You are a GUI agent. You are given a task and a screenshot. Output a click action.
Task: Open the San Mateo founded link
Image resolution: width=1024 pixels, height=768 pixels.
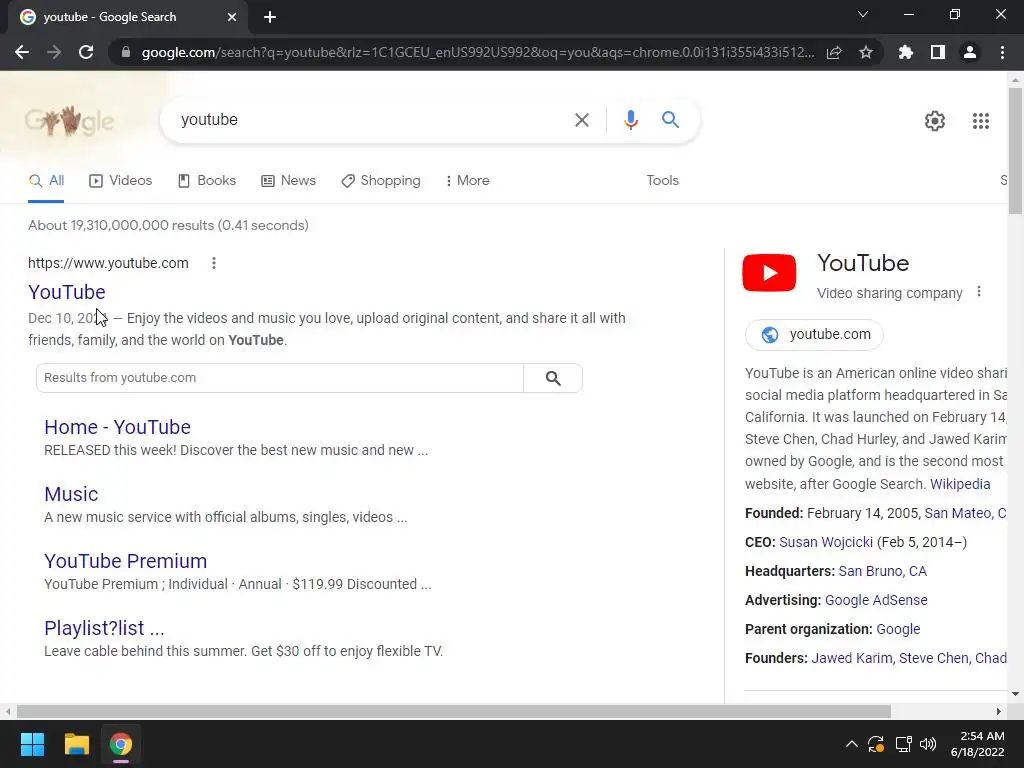pos(957,513)
